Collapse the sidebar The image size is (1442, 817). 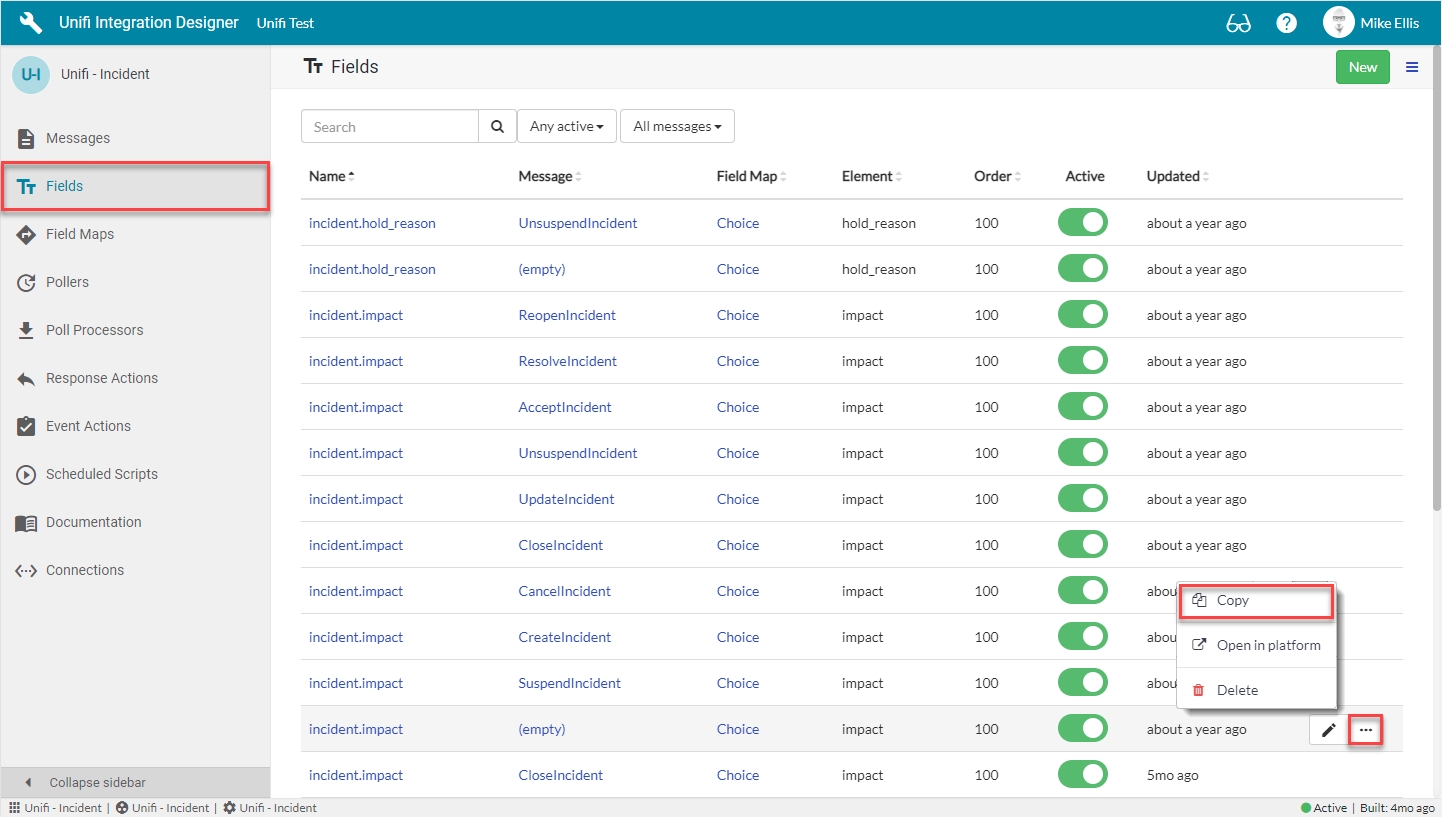98,782
